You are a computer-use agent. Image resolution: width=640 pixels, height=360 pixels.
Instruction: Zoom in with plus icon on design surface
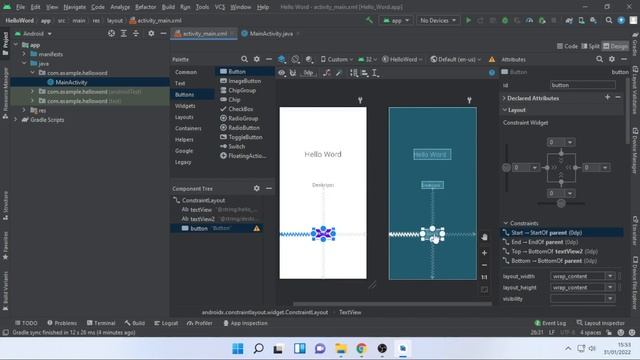coord(484,253)
